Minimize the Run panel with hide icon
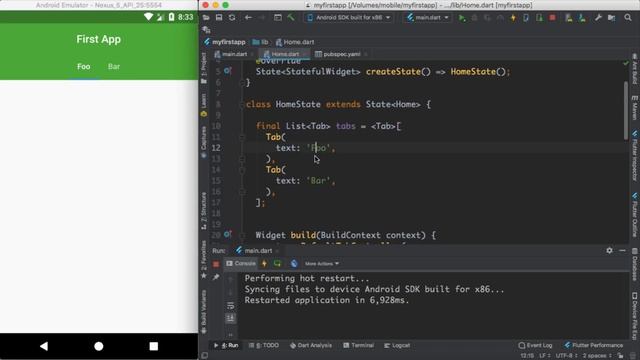 tap(622, 250)
